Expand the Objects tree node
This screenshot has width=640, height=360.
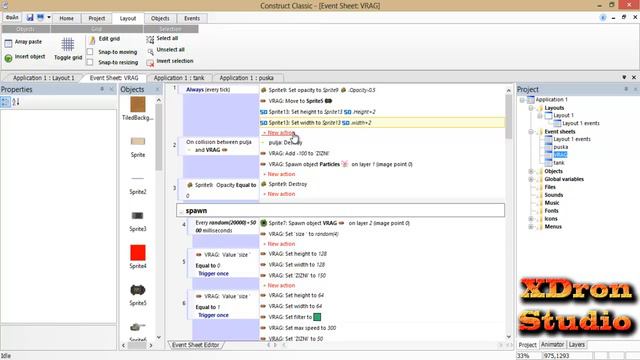pos(531,171)
